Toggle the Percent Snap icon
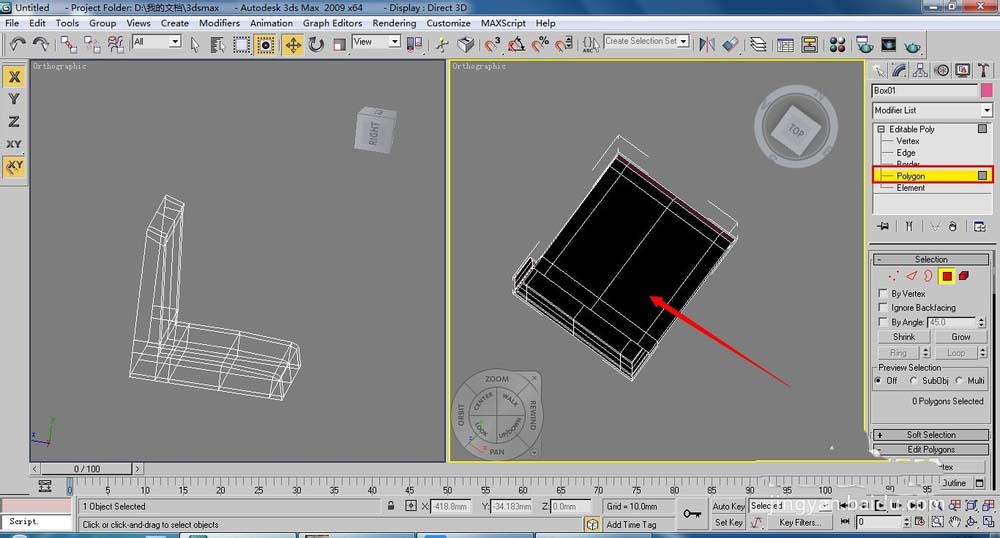 coord(540,44)
